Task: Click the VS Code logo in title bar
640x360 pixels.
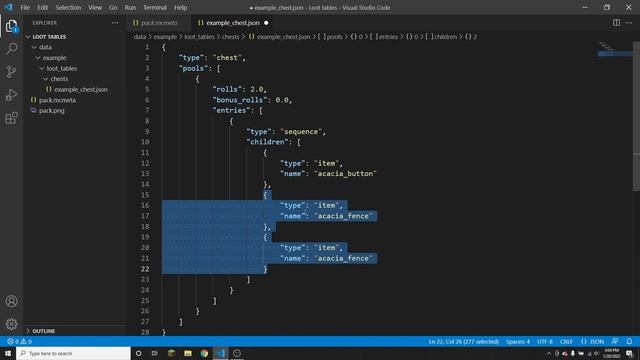Action: (9, 7)
